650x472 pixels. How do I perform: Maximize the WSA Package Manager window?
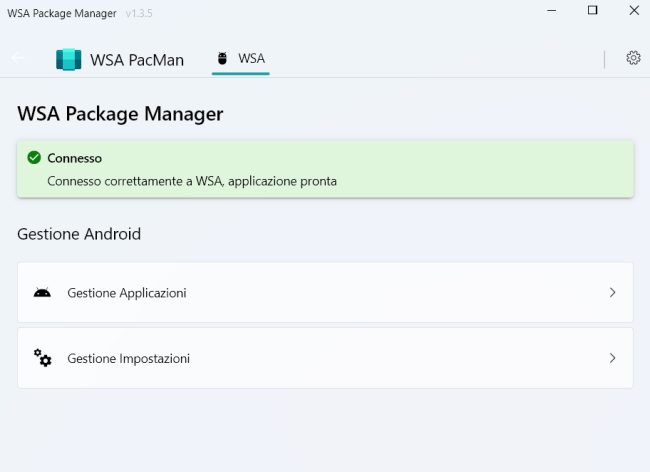click(592, 10)
